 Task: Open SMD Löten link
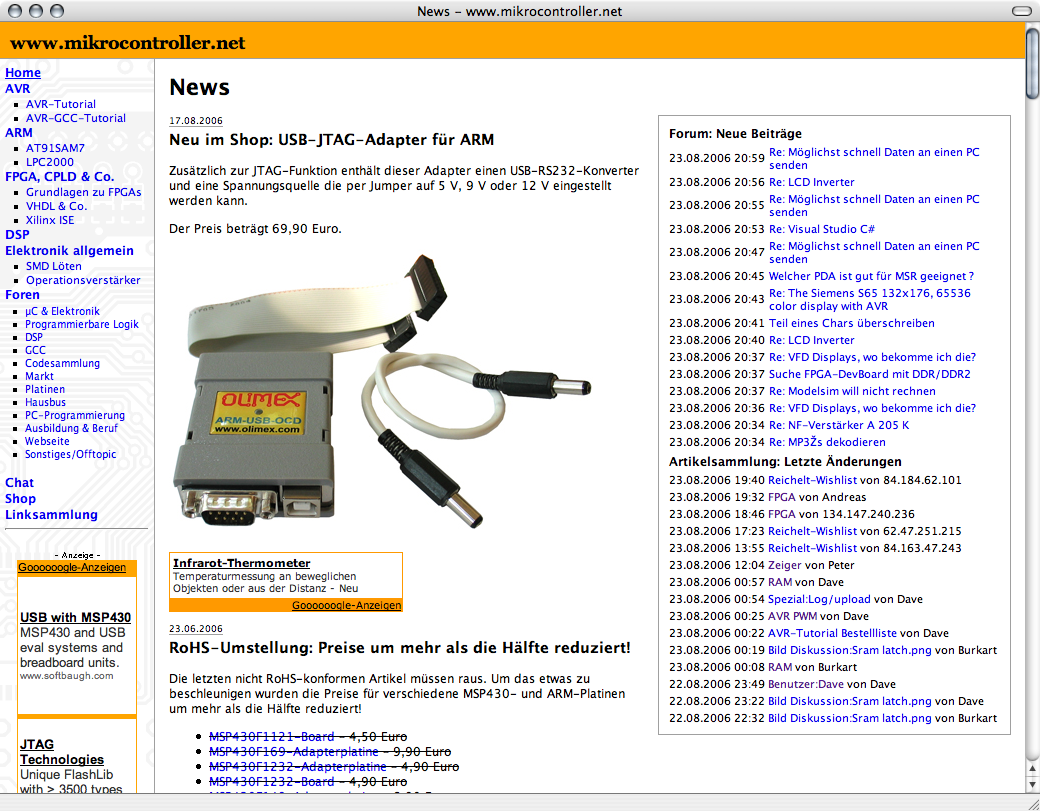click(54, 266)
